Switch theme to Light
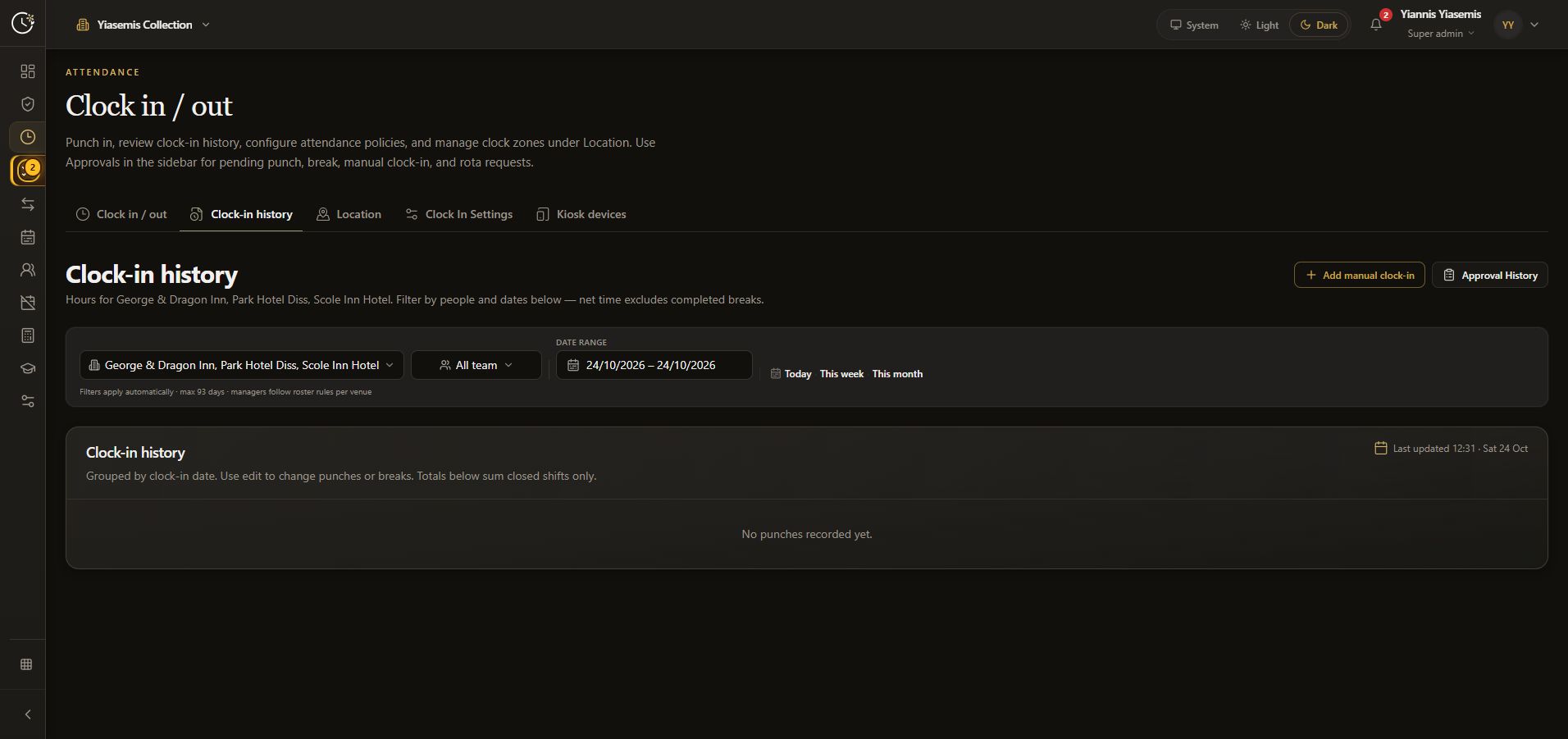This screenshot has height=739, width=1568. [x=1259, y=25]
